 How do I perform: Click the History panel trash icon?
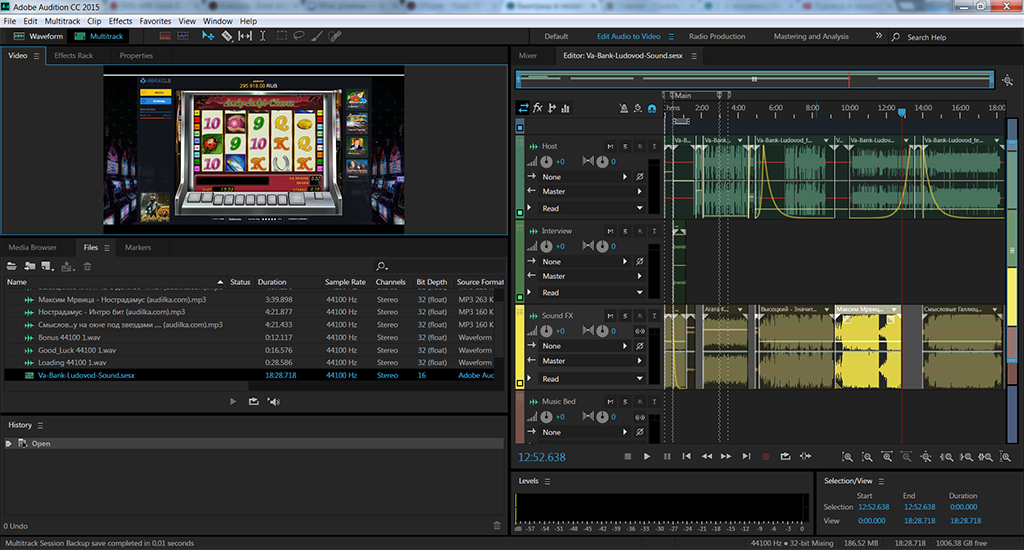tap(497, 526)
